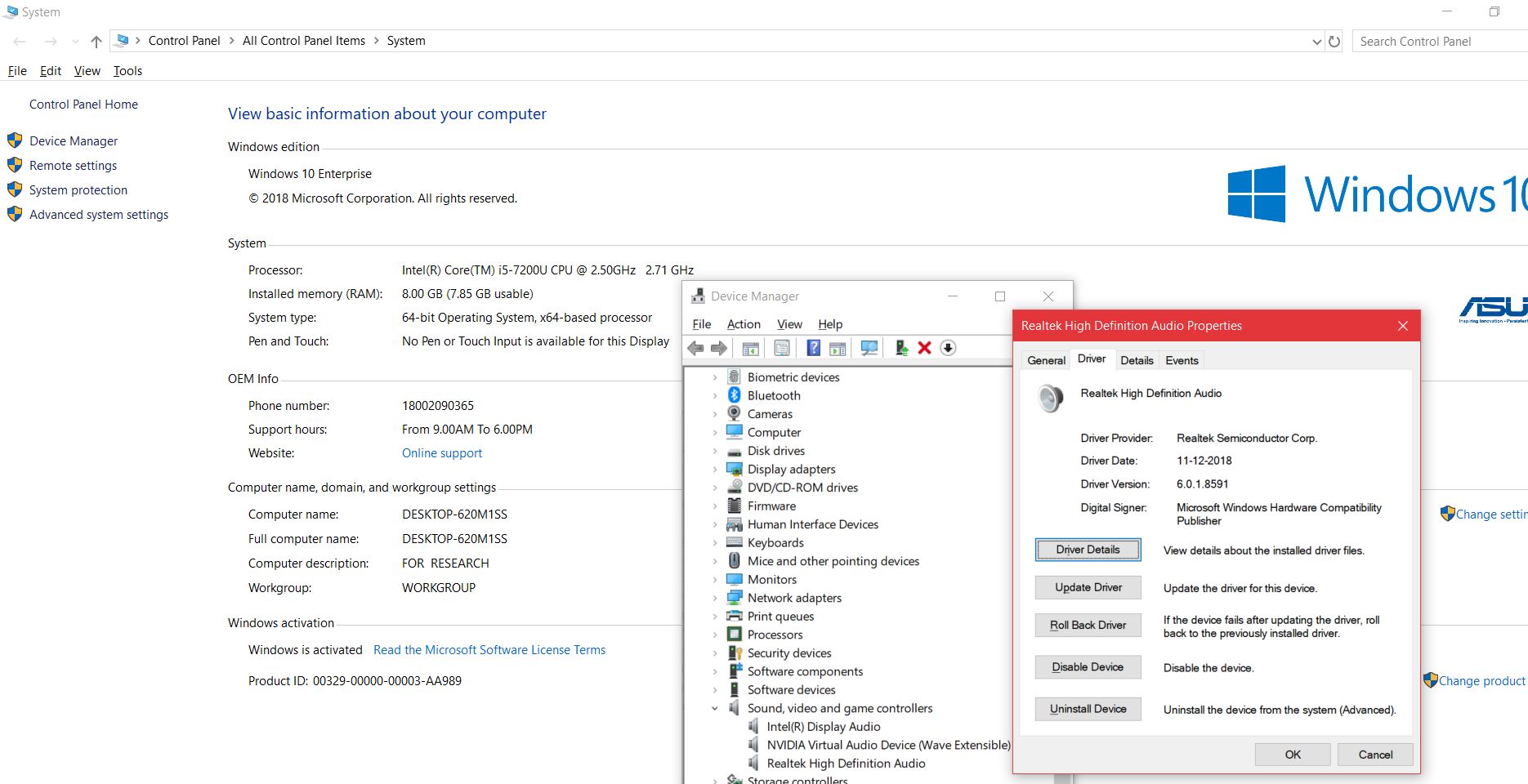
Task: Expand the Biometric devices node
Action: click(715, 377)
